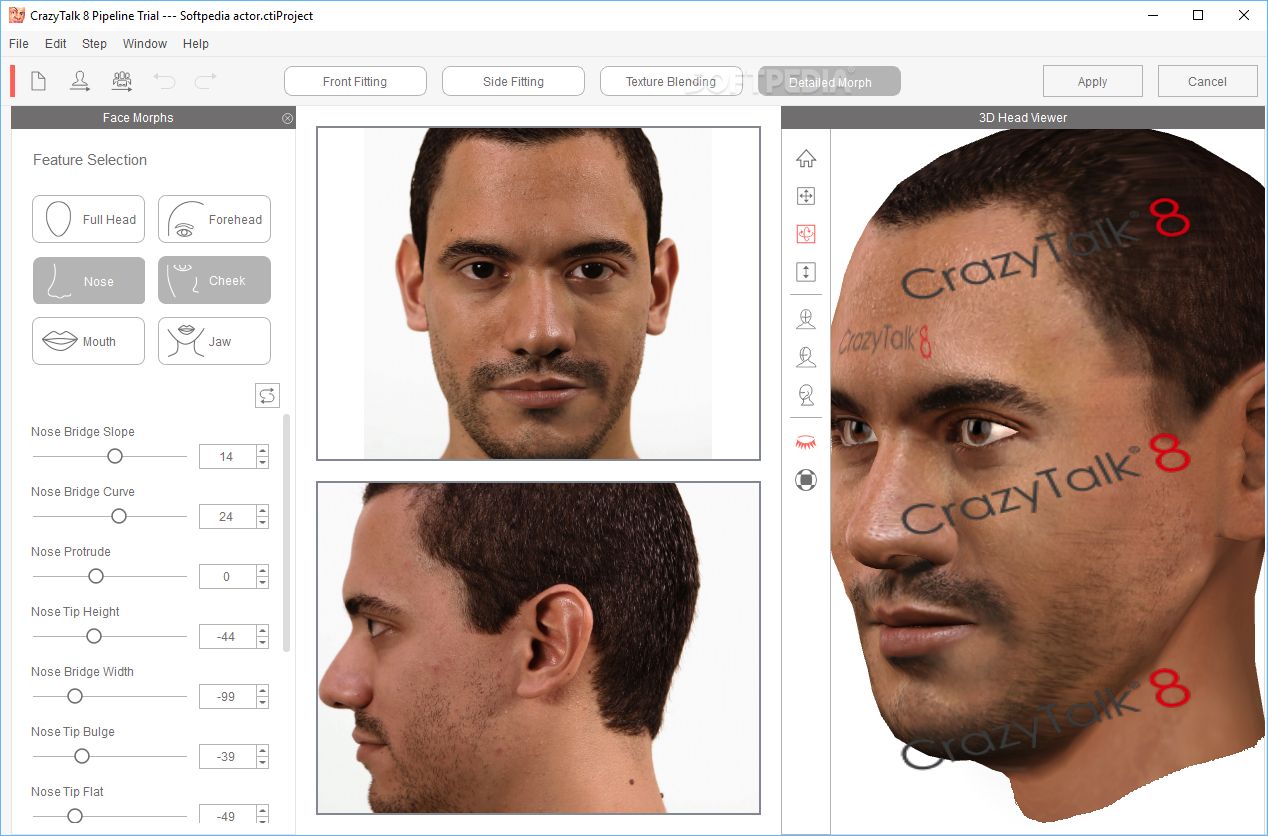Go to the Texture Blending step

(671, 82)
